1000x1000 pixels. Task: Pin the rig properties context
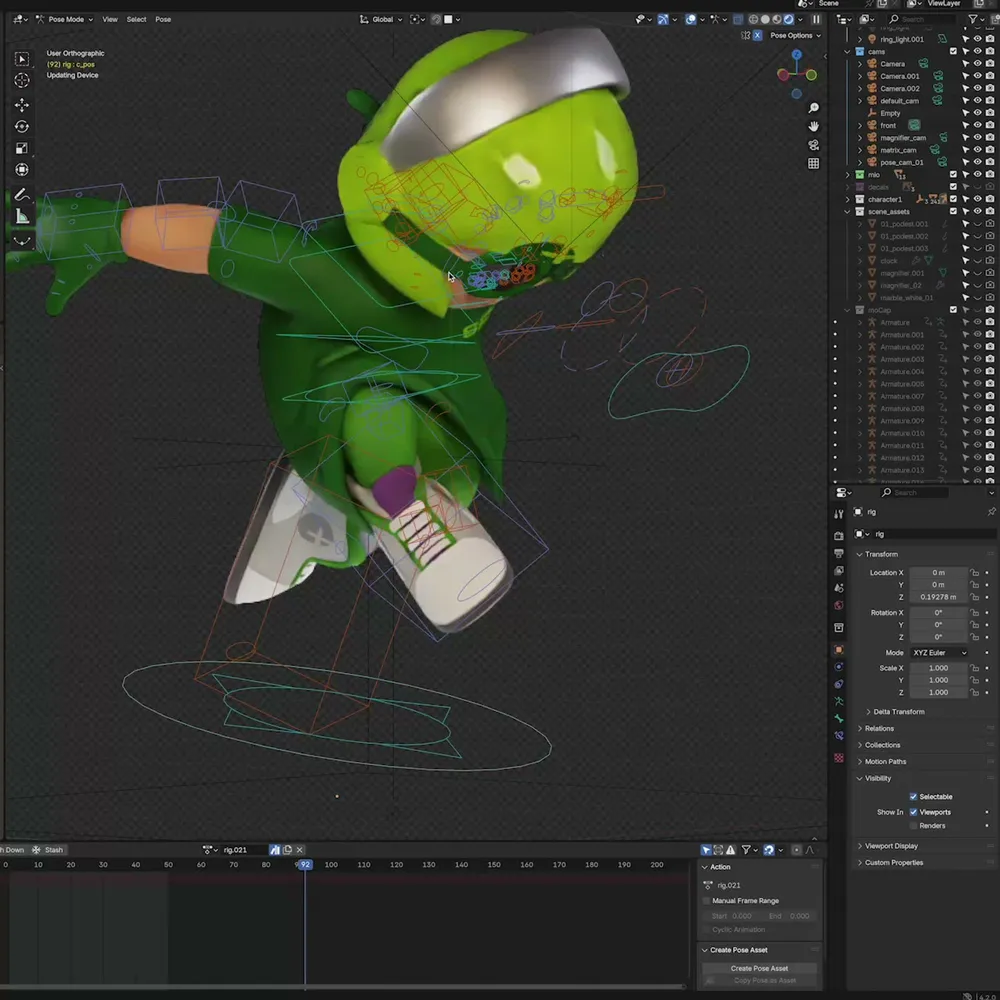[x=991, y=511]
